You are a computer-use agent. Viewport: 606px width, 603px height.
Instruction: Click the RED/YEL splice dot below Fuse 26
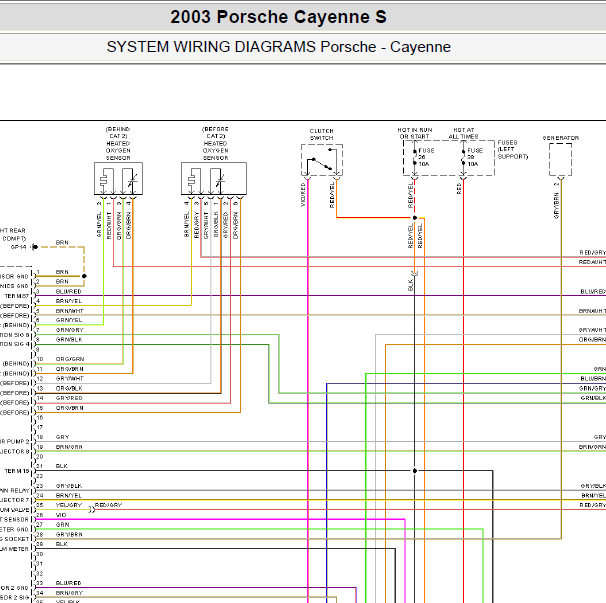coord(415,218)
